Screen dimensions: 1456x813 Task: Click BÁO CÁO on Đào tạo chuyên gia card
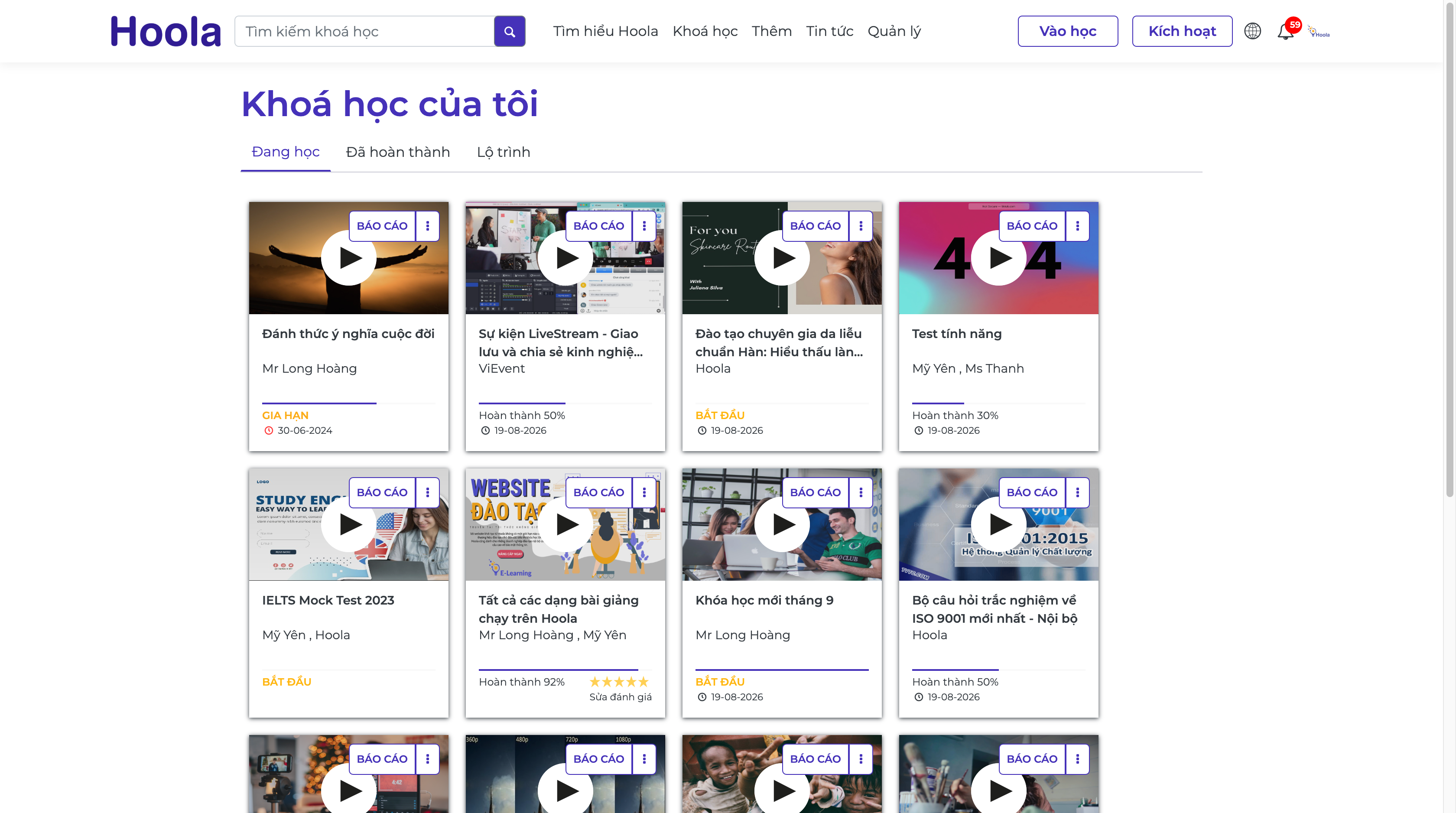click(815, 226)
